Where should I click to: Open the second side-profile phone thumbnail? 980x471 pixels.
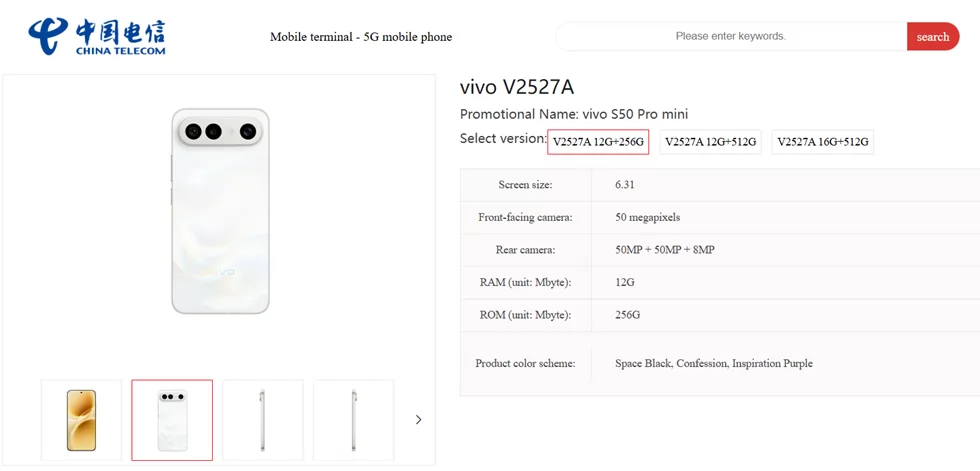[x=353, y=420]
